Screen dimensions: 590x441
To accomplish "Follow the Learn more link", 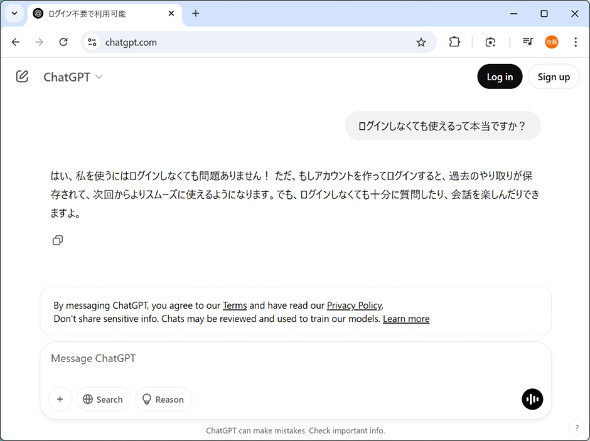I will coord(406,319).
